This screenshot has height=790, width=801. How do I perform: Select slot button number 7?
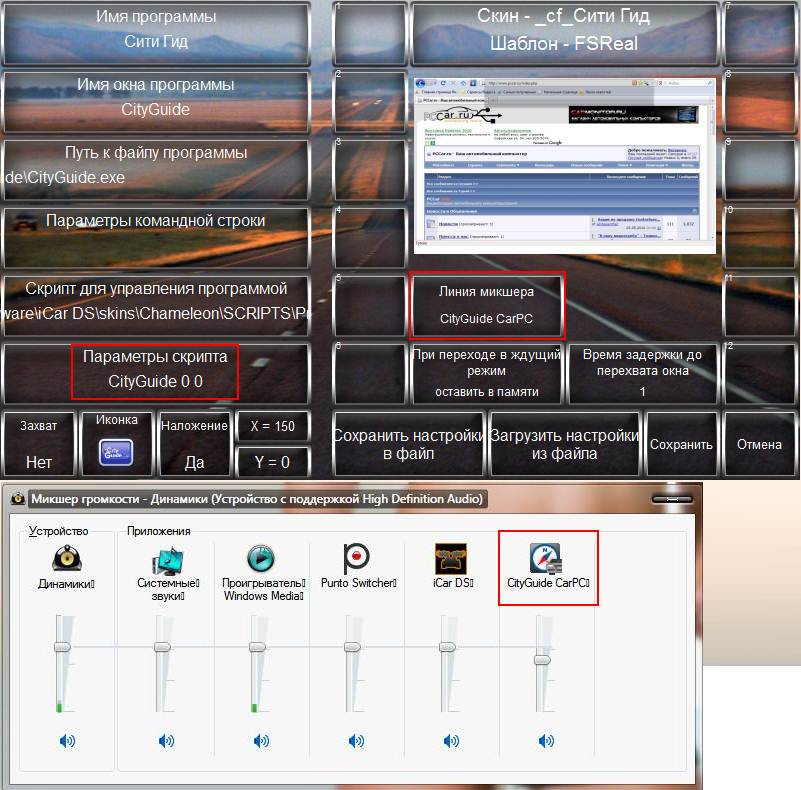click(x=759, y=34)
